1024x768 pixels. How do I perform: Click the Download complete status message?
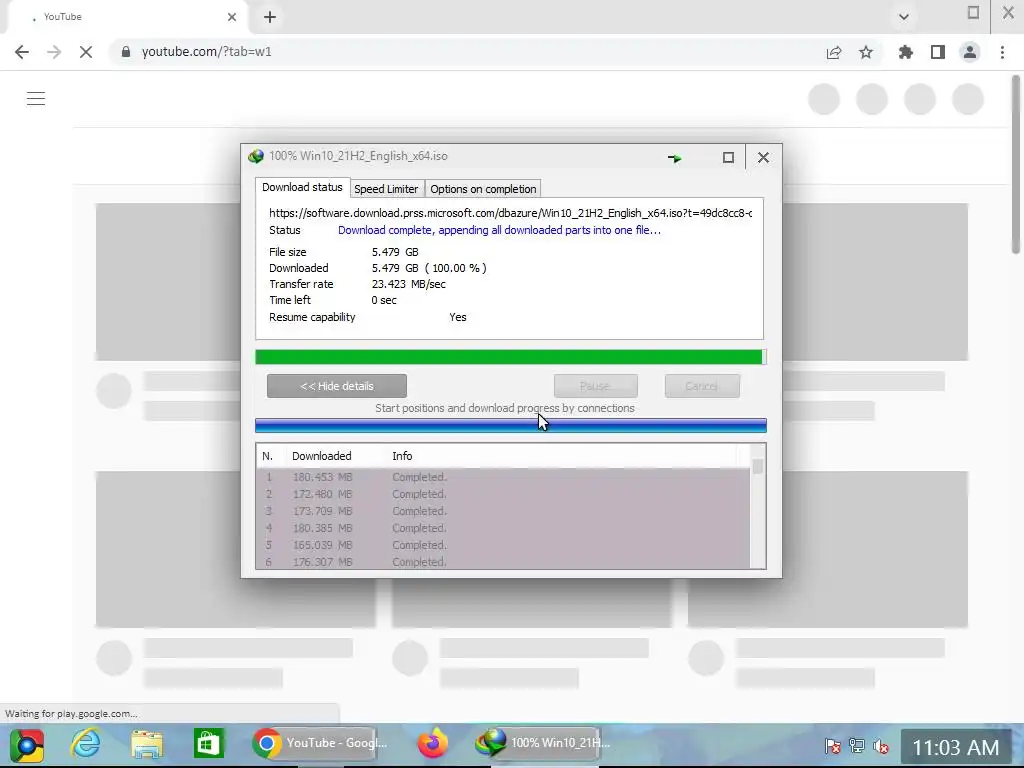(x=499, y=230)
